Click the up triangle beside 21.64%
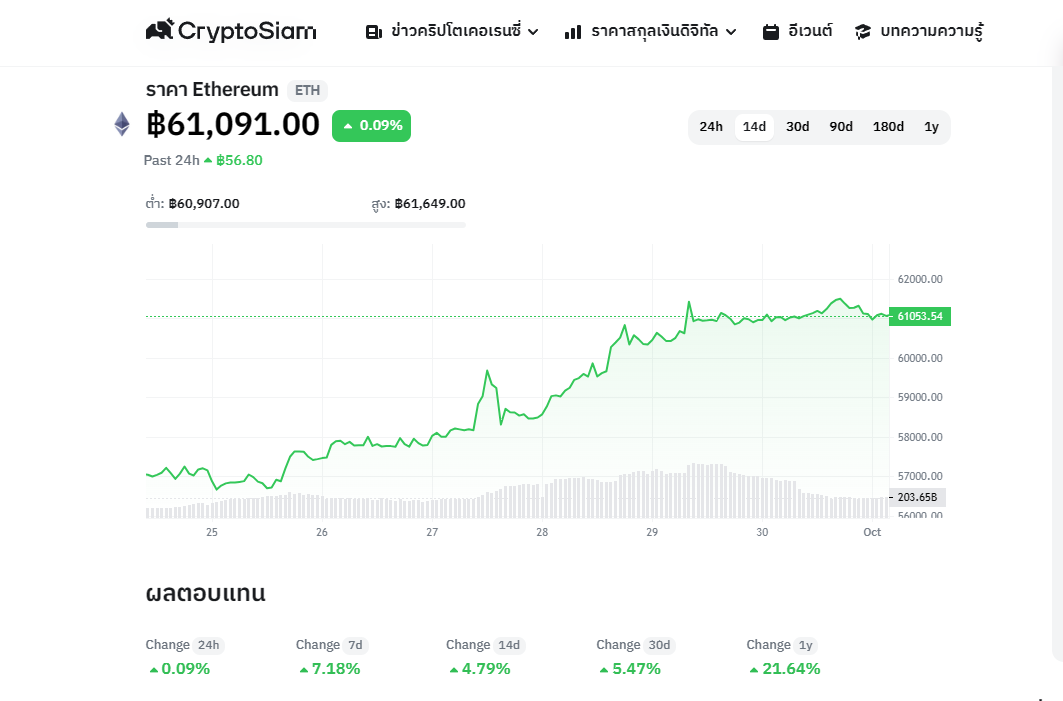Image resolution: width=1063 pixels, height=701 pixels. 754,670
